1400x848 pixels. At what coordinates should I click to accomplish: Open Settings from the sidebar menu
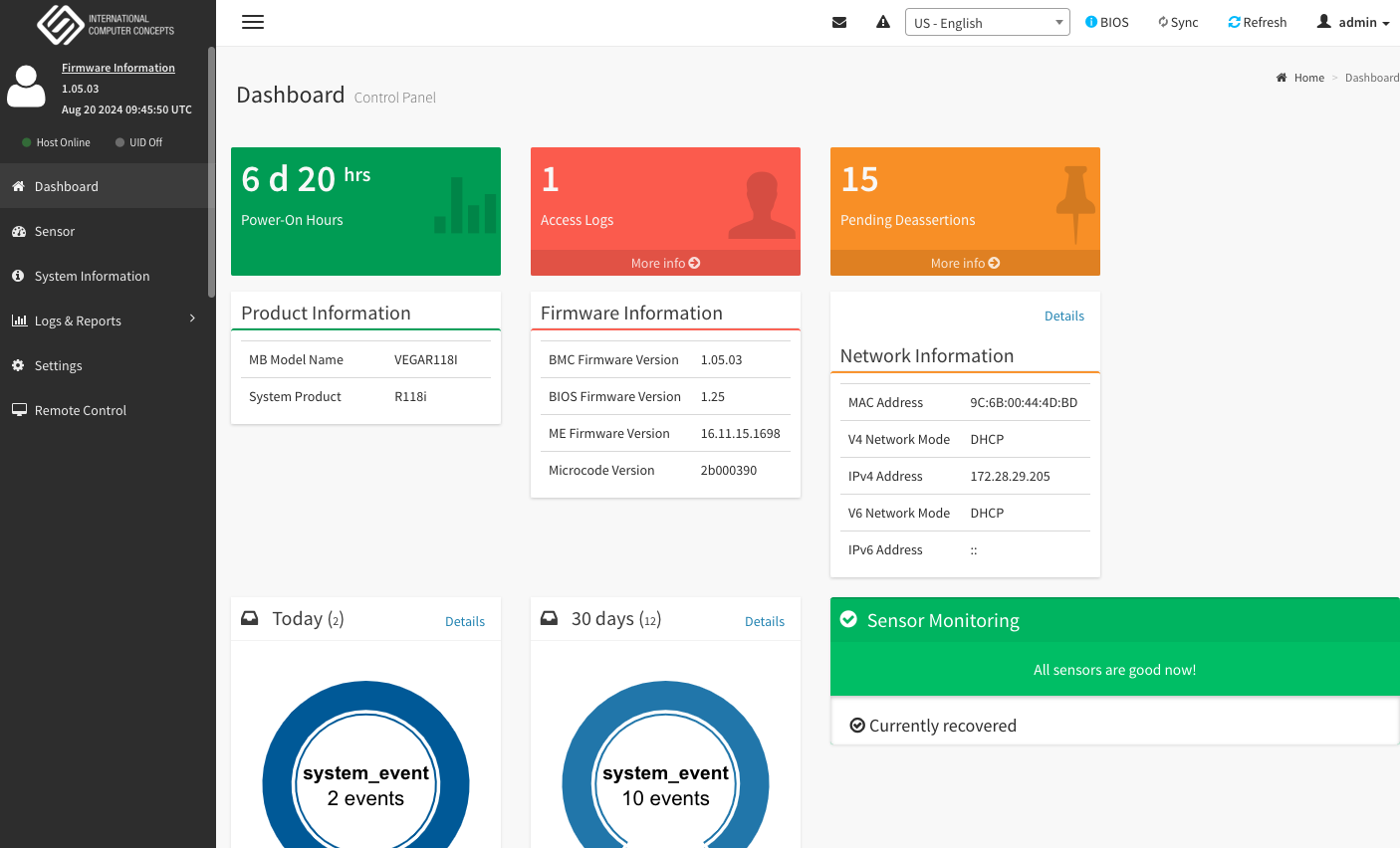pos(57,365)
